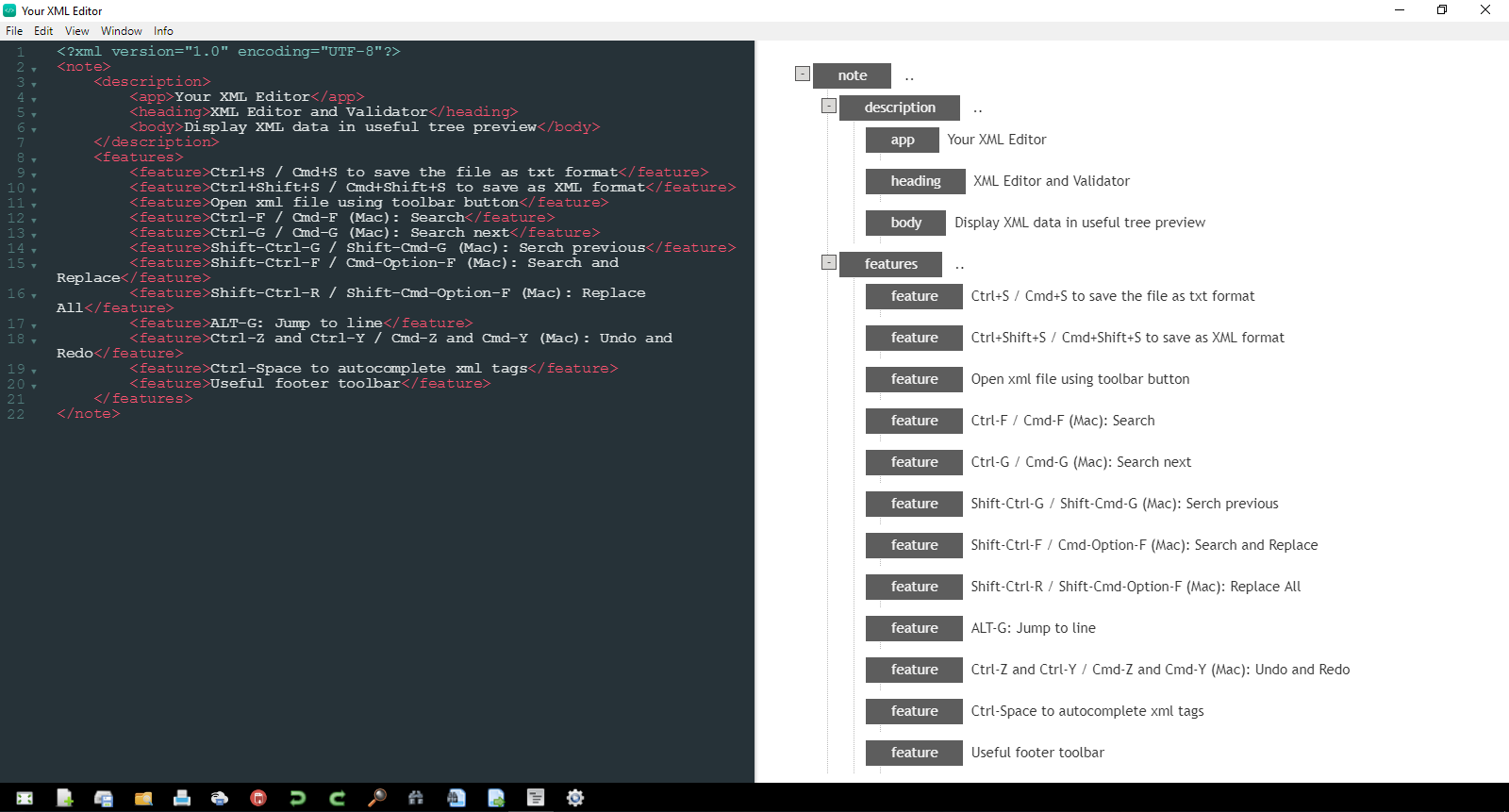1509x812 pixels.
Task: Click fold arrow on line 20 footer toolbar feature
Action: [x=34, y=387]
